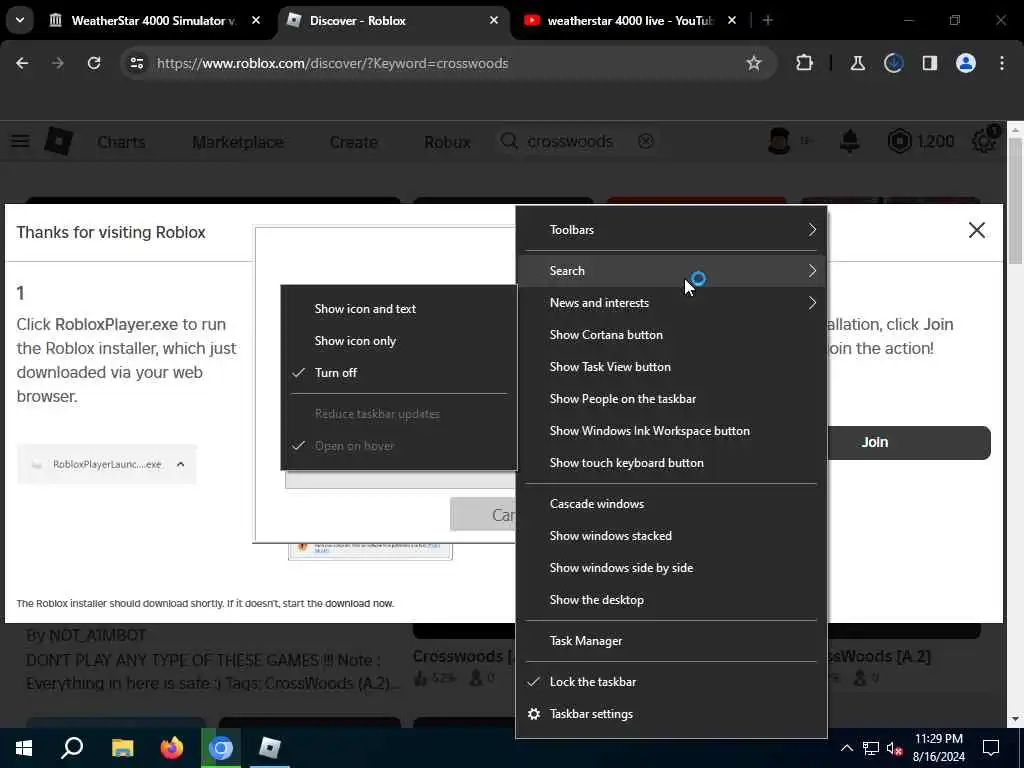1024x768 pixels.
Task: Open the Robux balance icon
Action: (x=899, y=141)
